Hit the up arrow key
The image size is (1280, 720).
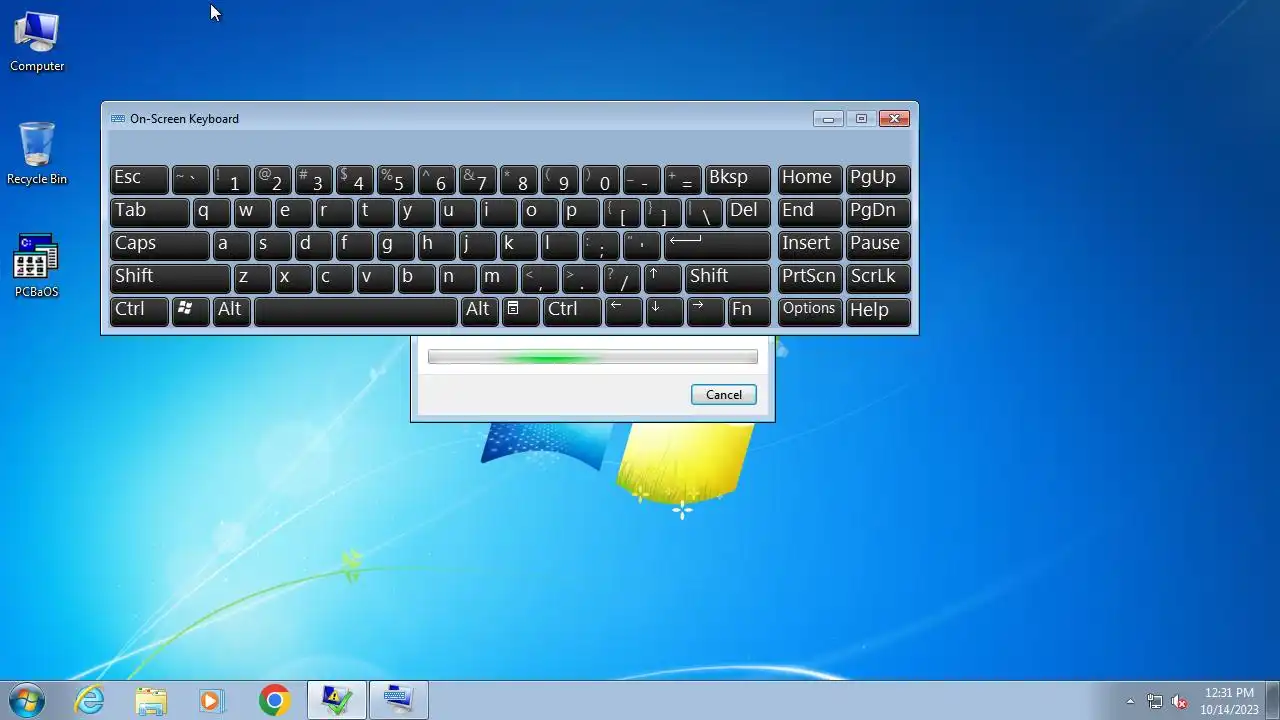[x=662, y=277]
